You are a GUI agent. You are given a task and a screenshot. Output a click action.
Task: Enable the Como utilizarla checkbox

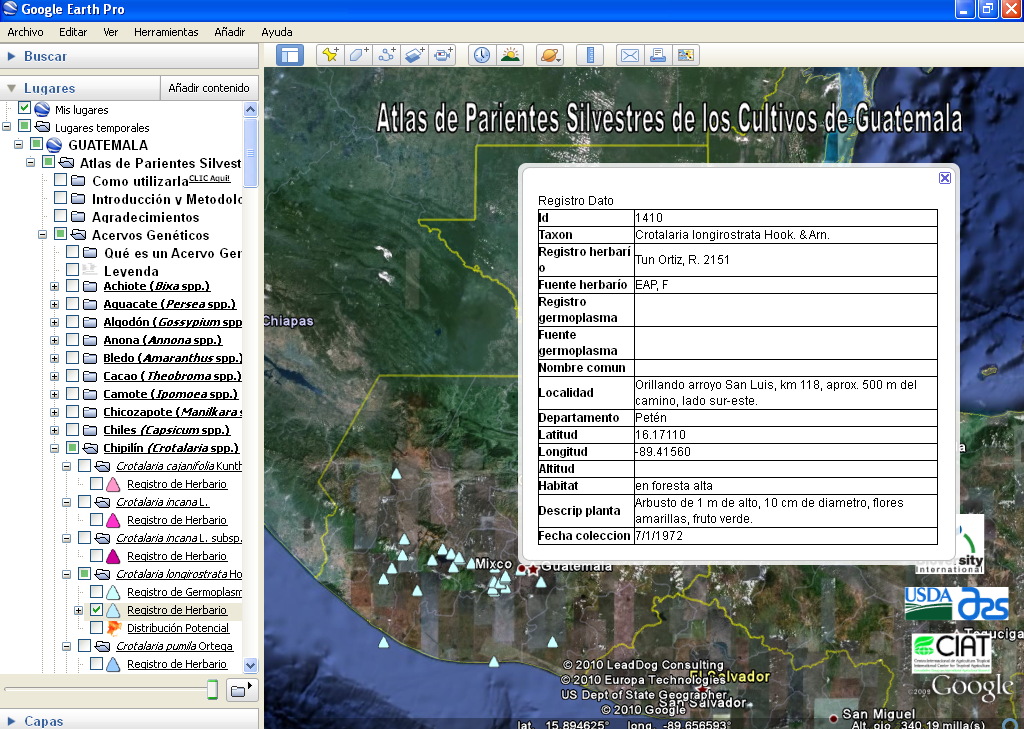[61, 180]
